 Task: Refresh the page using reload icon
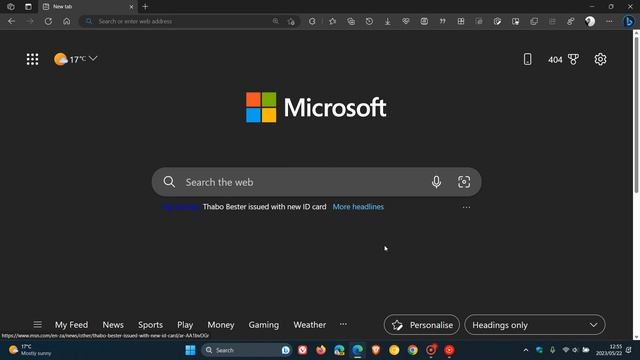(x=48, y=21)
